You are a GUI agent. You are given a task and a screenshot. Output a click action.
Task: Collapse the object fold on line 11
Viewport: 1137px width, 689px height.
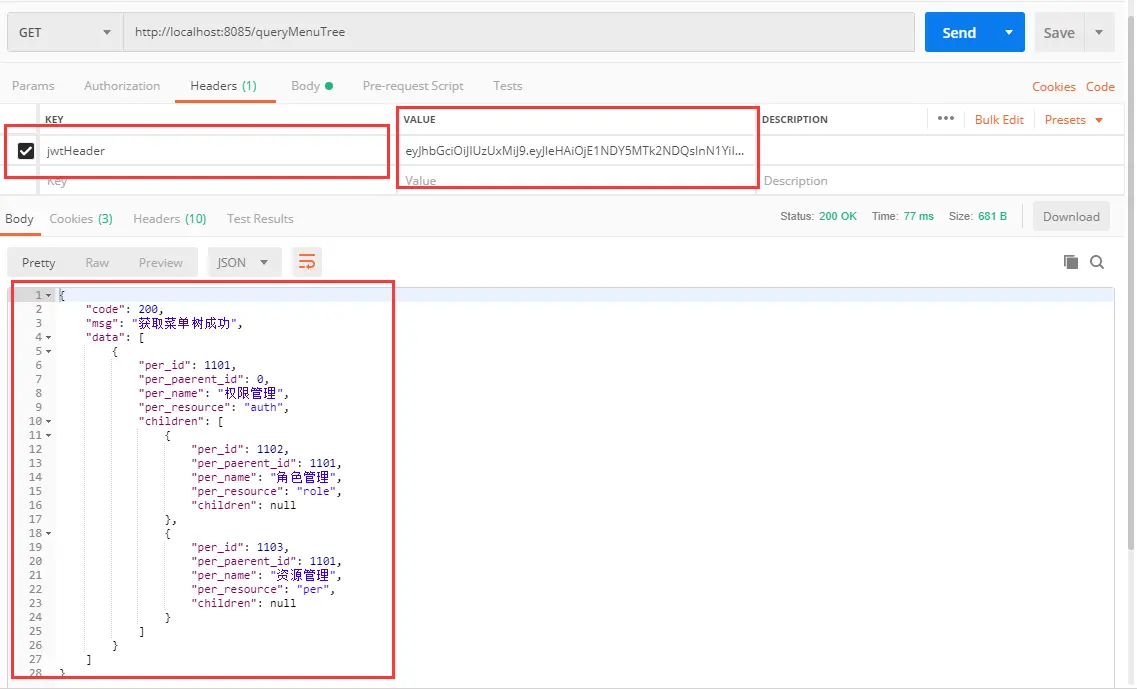coord(49,435)
